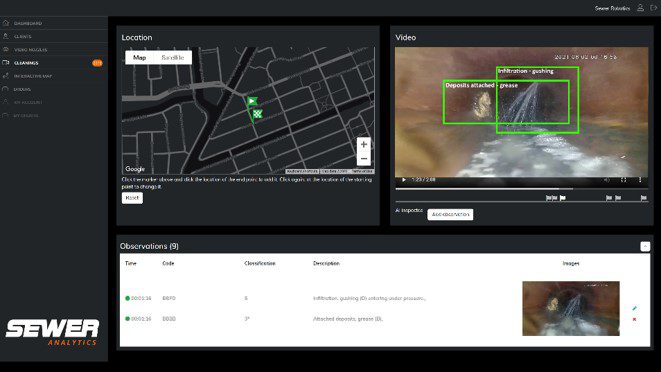Jump to the highlighted white timeline flag
This screenshot has height=372, width=661.
(x=562, y=197)
